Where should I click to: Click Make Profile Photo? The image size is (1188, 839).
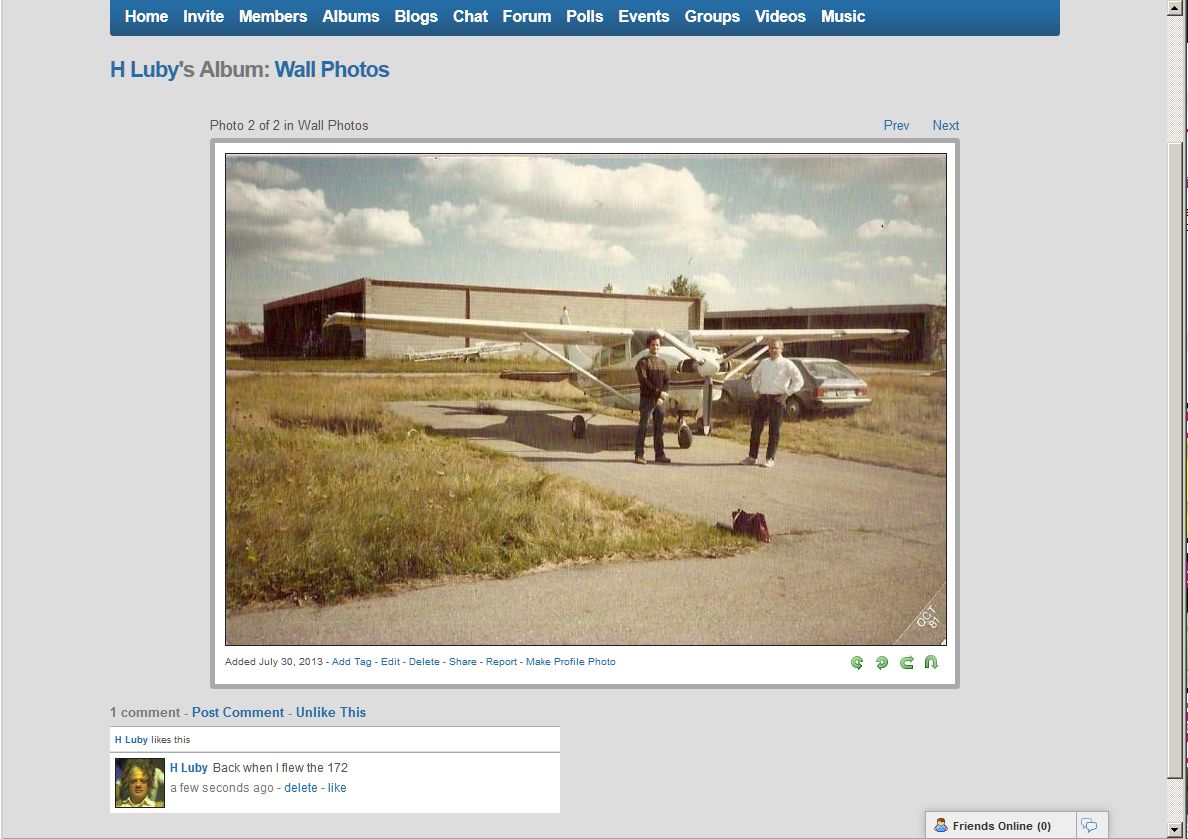click(571, 662)
